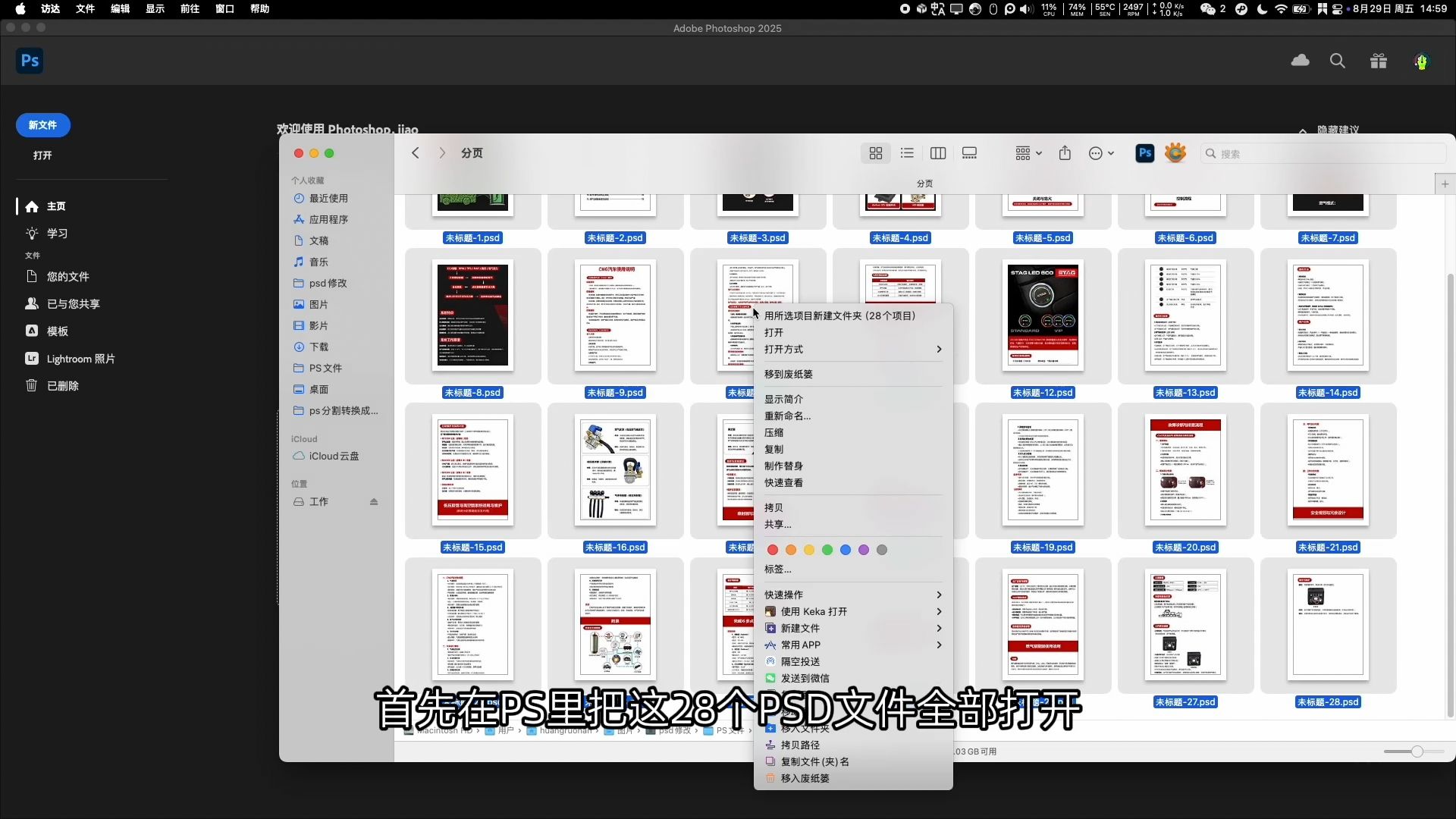Apply the red tag color dot
Screen dimensions: 1456x819
pos(773,550)
